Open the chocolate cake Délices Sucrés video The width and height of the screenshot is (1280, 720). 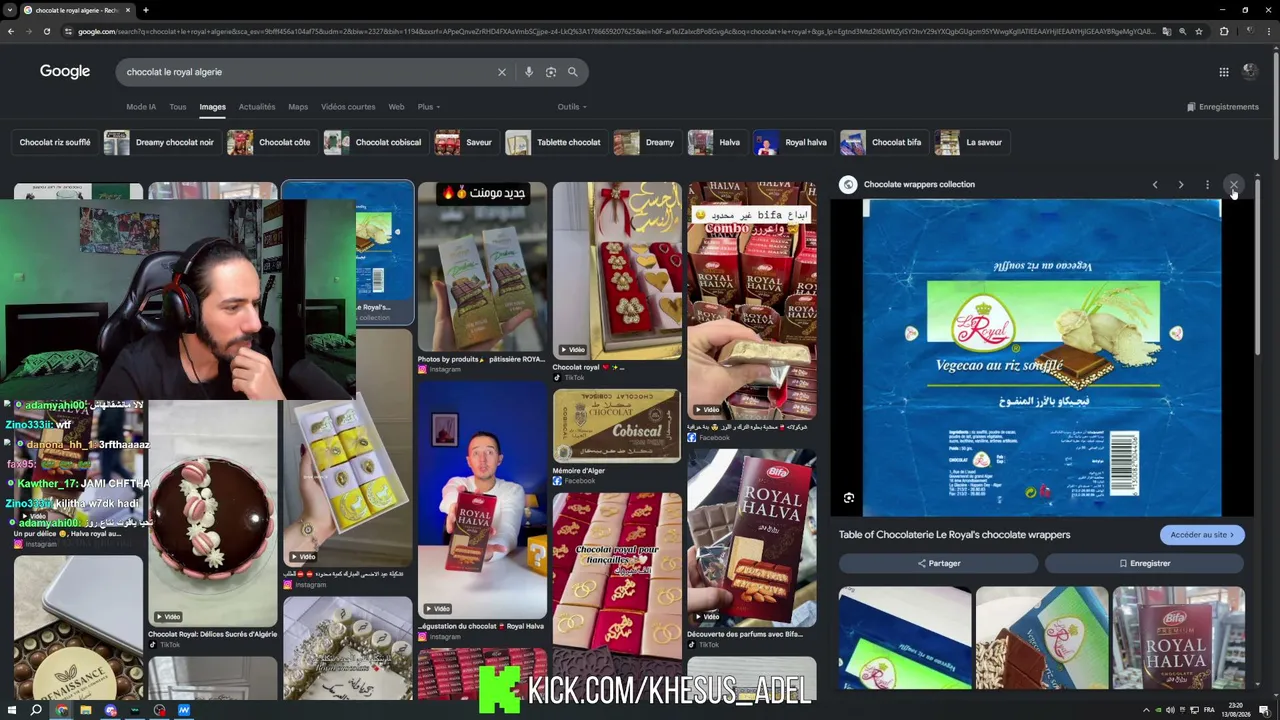[213, 513]
